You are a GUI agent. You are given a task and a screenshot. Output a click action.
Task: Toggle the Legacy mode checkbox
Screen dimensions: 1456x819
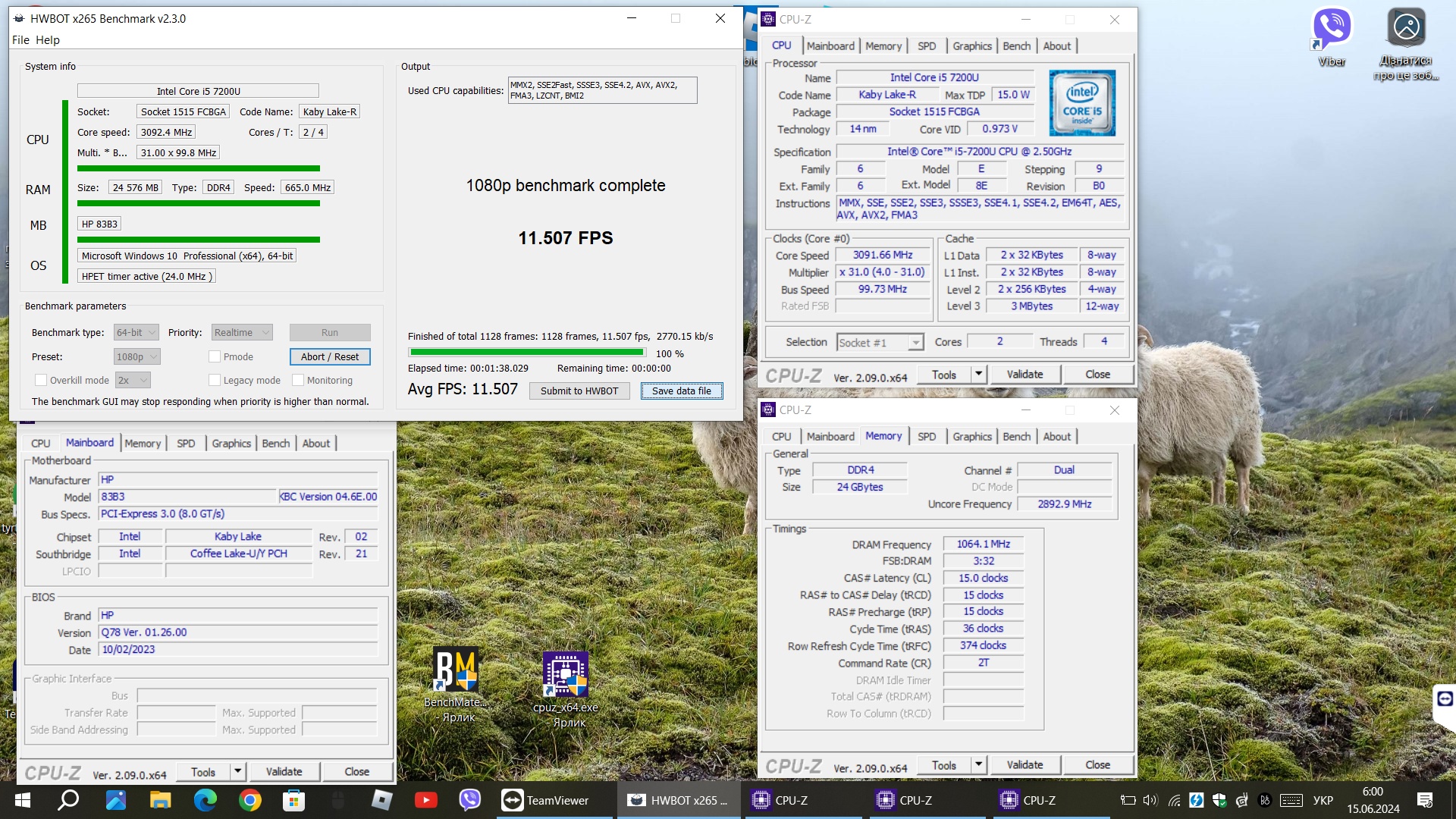pos(215,380)
